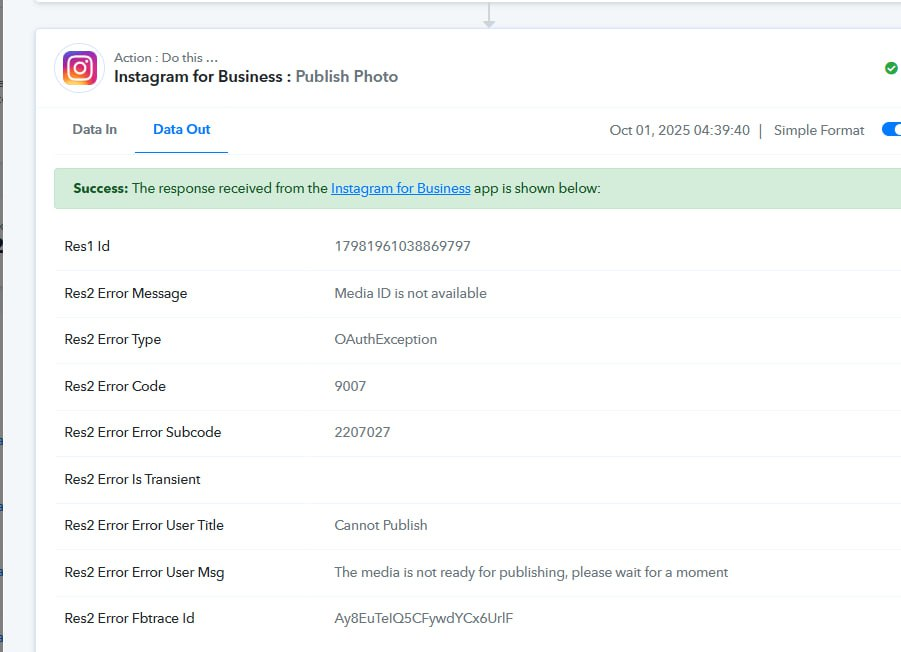
Task: Open the Instagram for Business link
Action: pyautogui.click(x=400, y=188)
